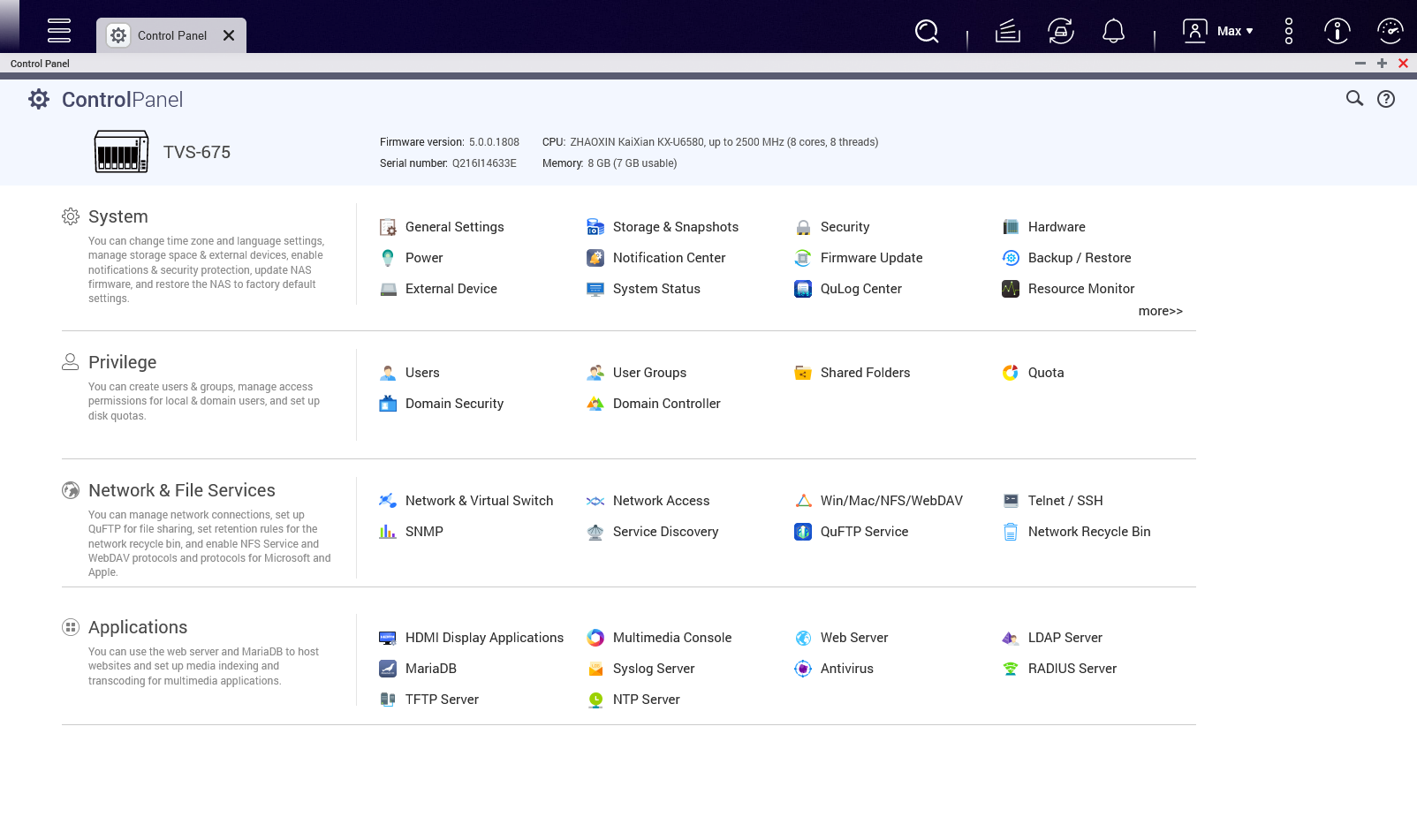Click the Multimedia Console icon
The width and height of the screenshot is (1417, 840).
pos(595,638)
